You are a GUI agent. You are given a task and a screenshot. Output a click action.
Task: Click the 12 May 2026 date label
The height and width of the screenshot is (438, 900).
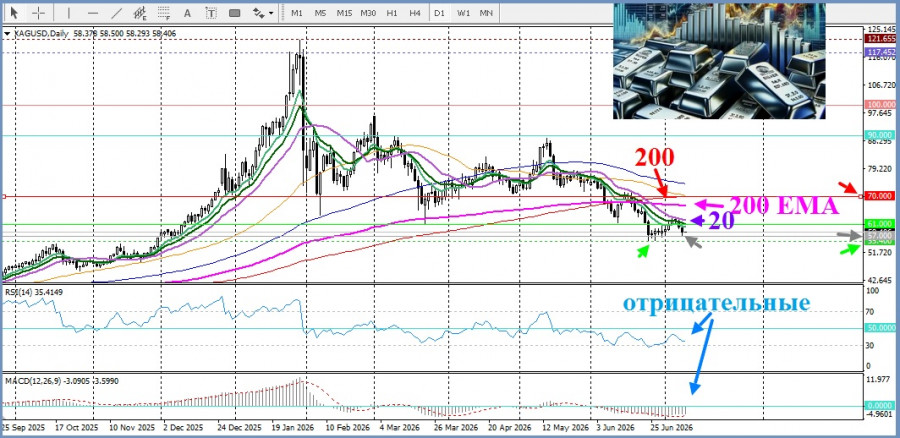(565, 428)
